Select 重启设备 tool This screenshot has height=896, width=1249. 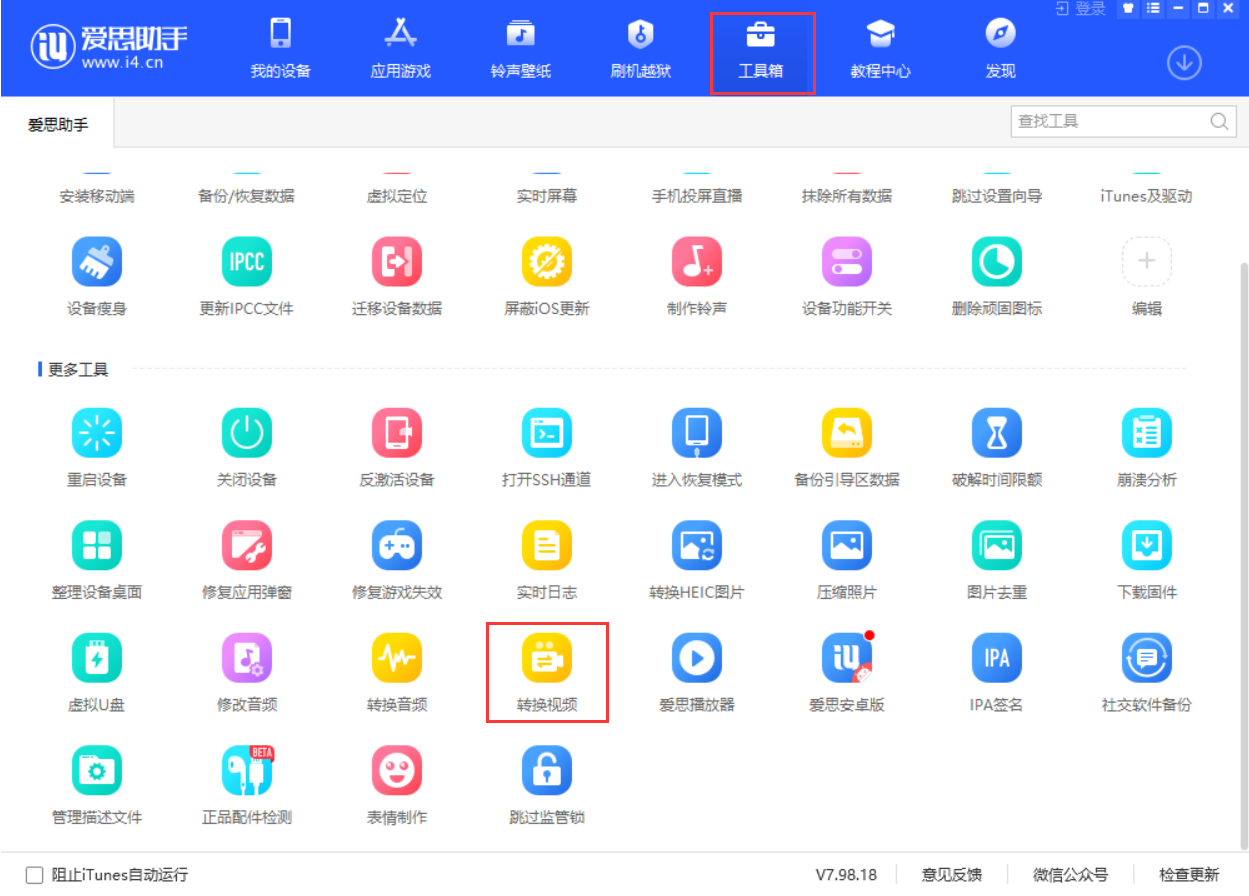[97, 433]
